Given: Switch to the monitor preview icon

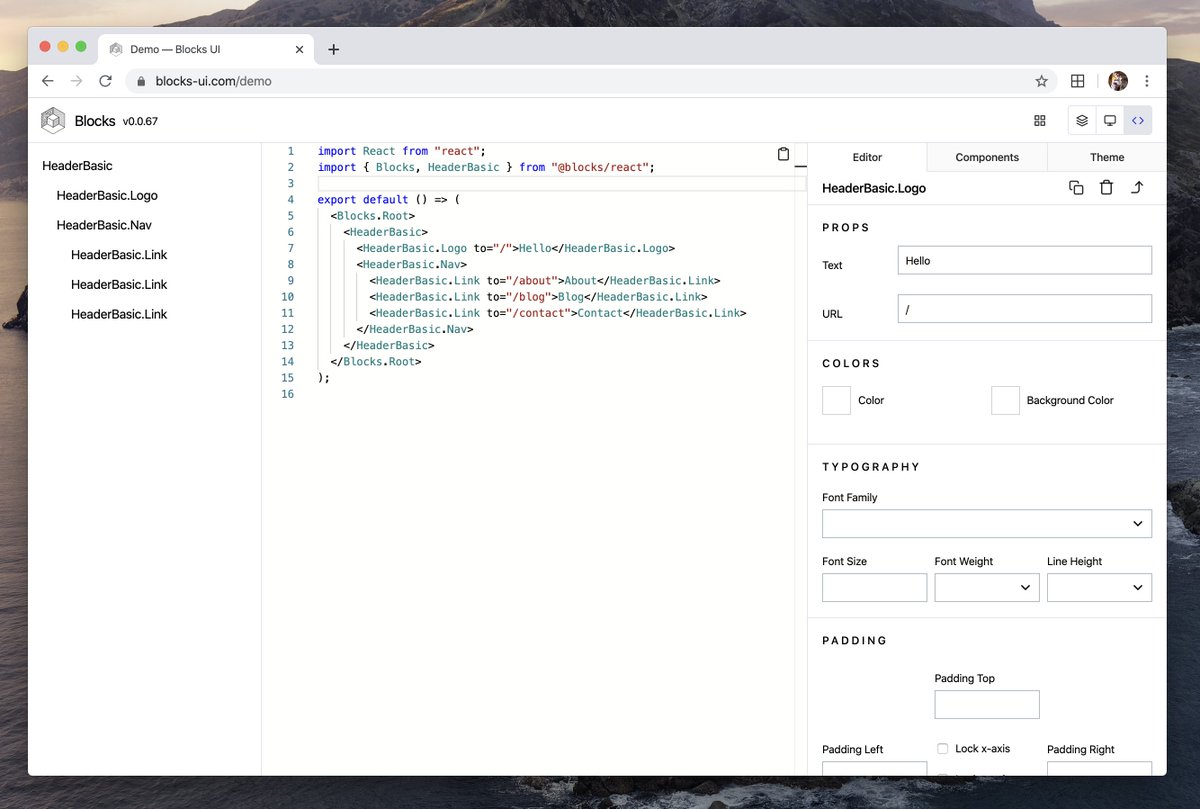Looking at the screenshot, I should (1110, 120).
